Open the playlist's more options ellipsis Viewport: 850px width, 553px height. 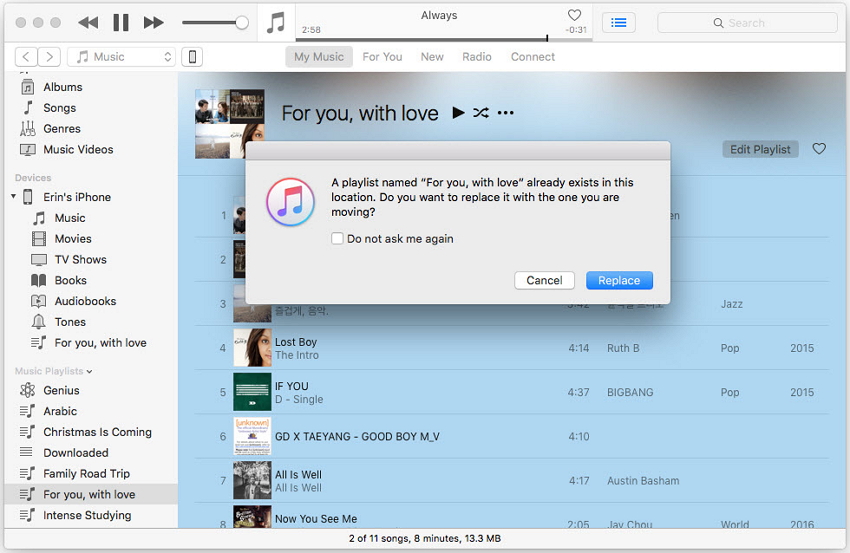click(x=505, y=113)
